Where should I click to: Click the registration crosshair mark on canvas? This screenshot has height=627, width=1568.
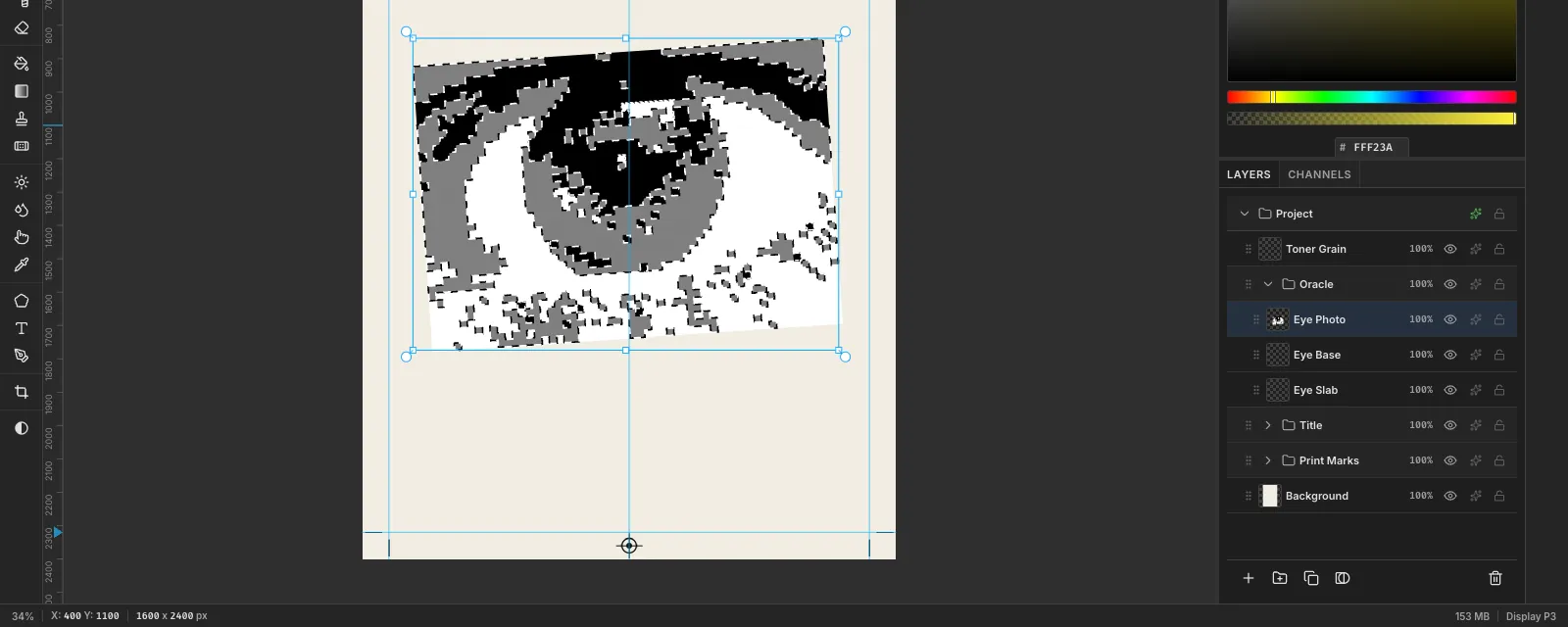tap(629, 546)
